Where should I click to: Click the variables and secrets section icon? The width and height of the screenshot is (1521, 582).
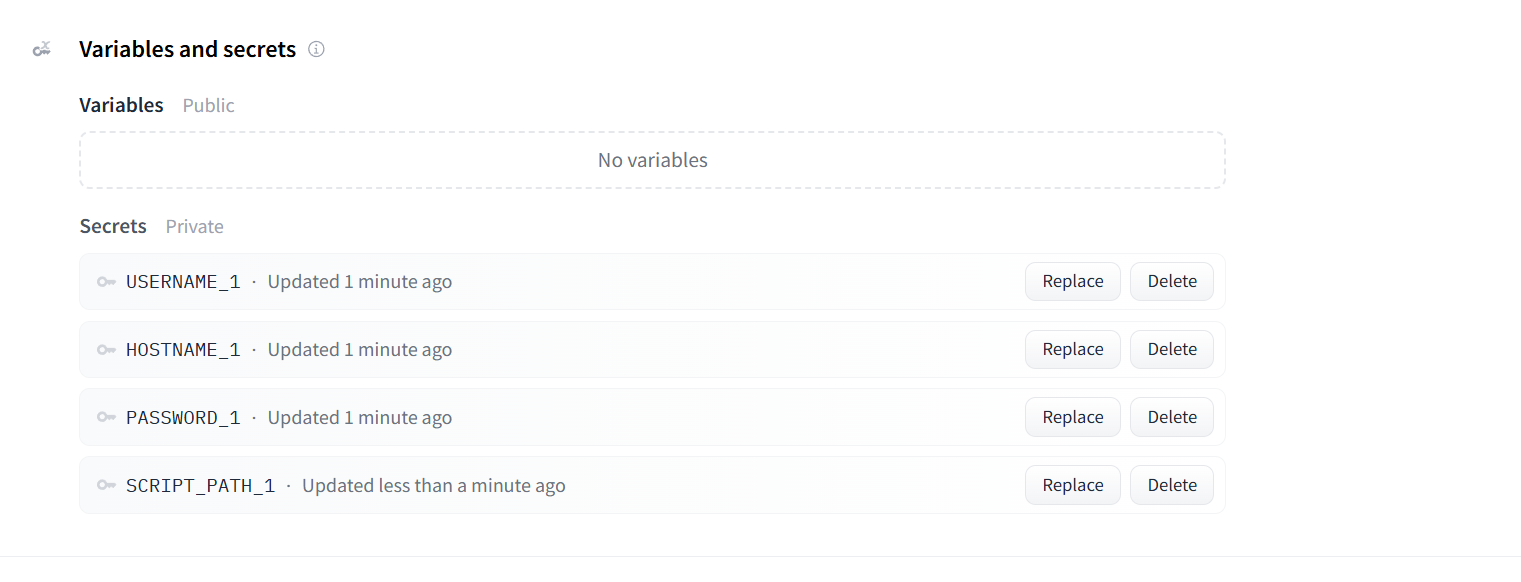pyautogui.click(x=41, y=48)
